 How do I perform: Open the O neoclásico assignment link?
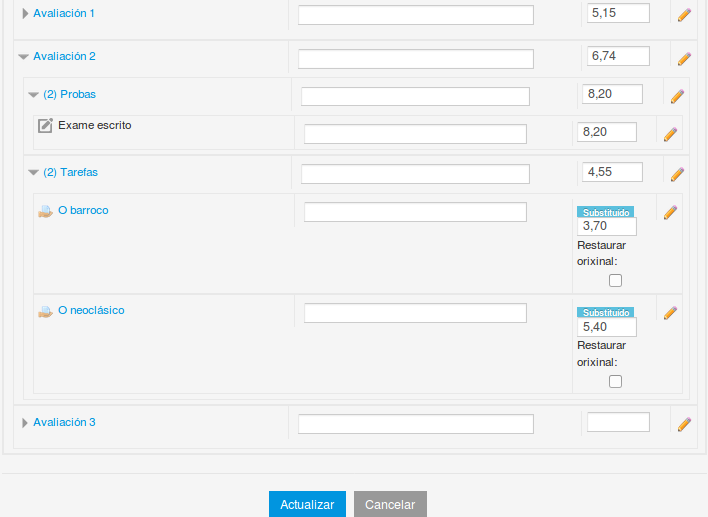[x=91, y=311]
